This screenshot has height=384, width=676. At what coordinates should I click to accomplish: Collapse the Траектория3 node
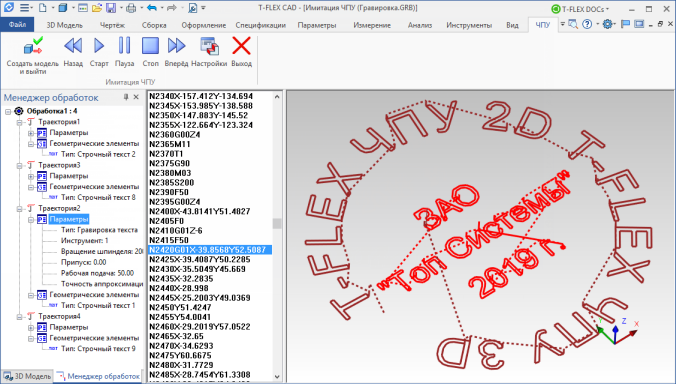coord(19,165)
